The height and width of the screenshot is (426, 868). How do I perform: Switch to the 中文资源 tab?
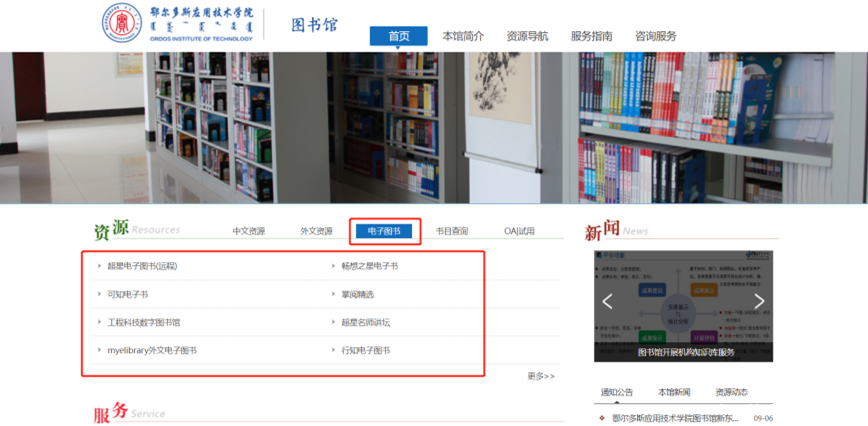click(249, 231)
